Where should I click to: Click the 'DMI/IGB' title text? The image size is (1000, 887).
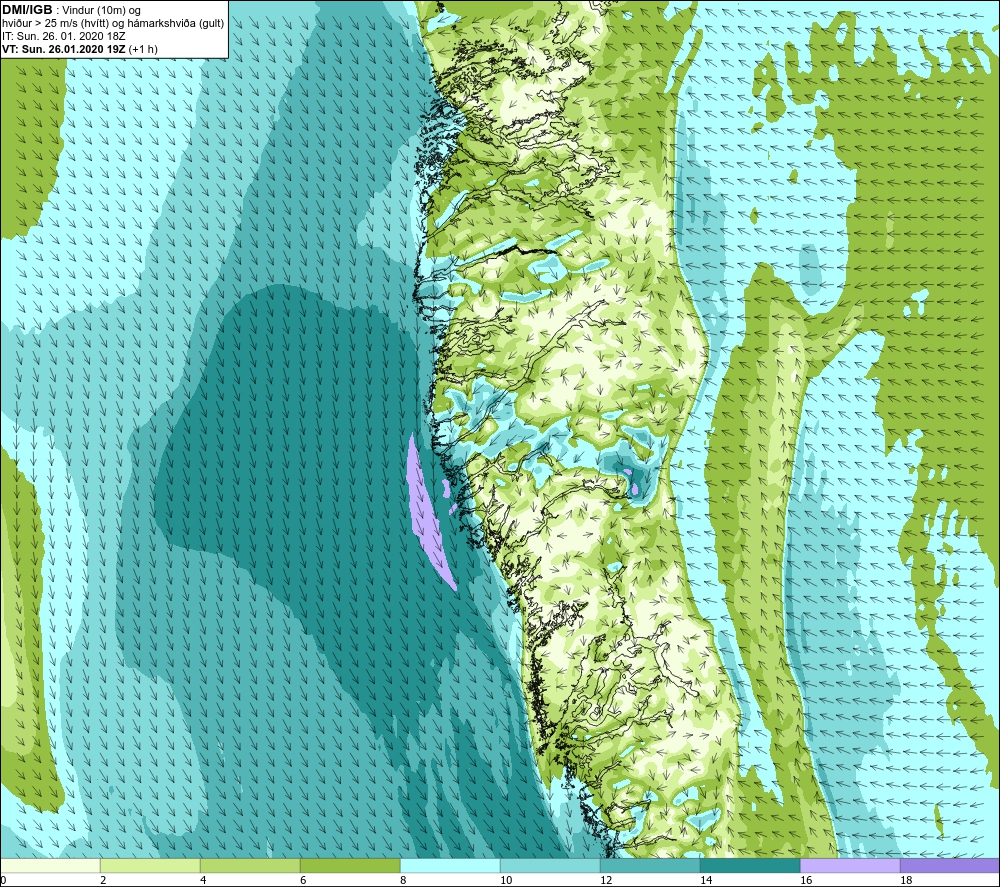(x=27, y=10)
